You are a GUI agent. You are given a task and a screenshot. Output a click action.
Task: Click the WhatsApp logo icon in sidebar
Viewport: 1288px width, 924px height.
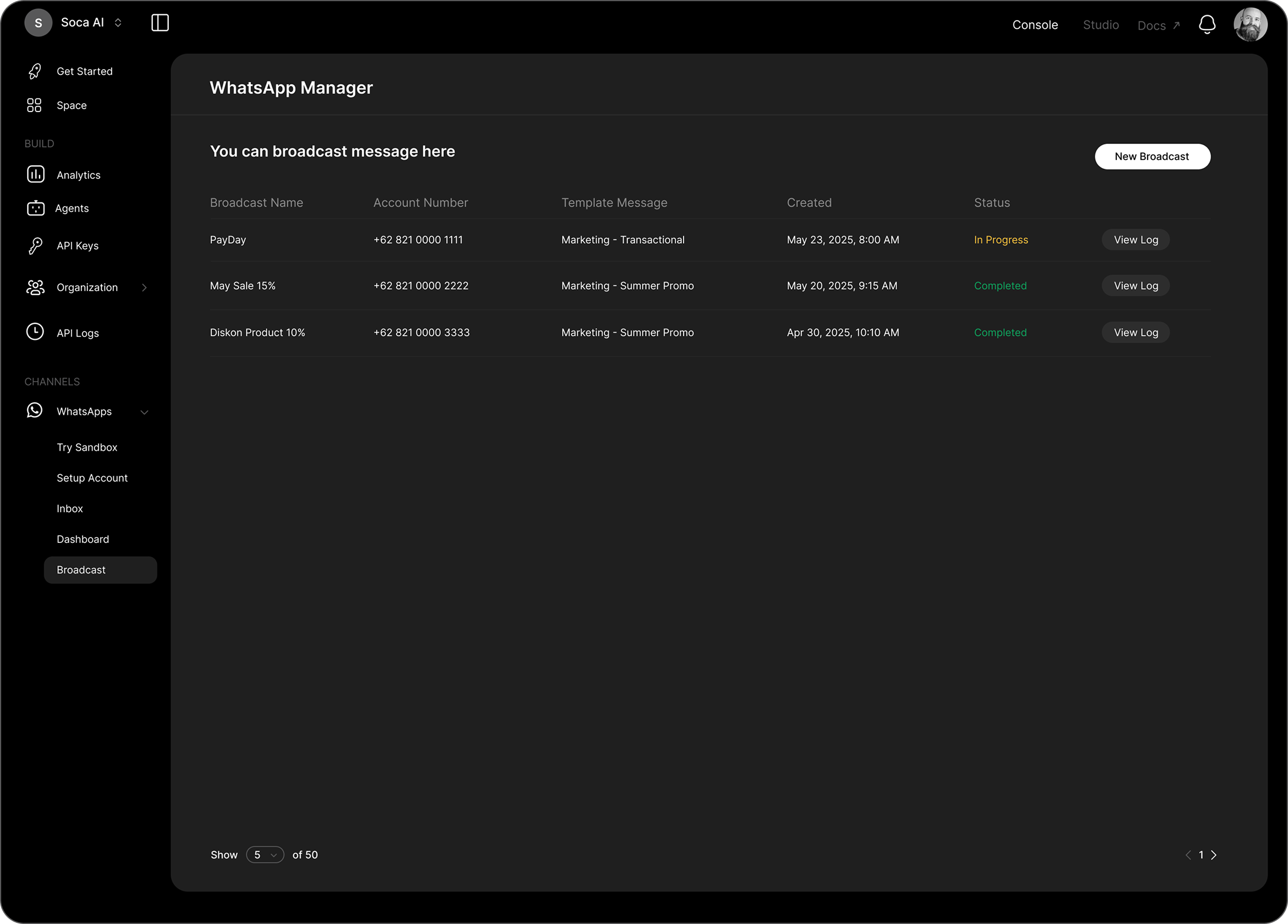coord(35,411)
